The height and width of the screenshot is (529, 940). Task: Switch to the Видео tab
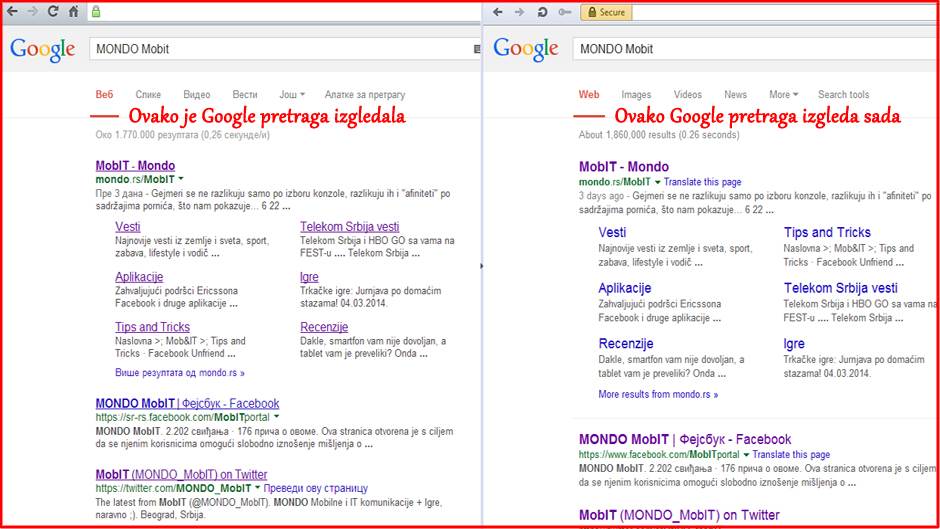[x=197, y=94]
